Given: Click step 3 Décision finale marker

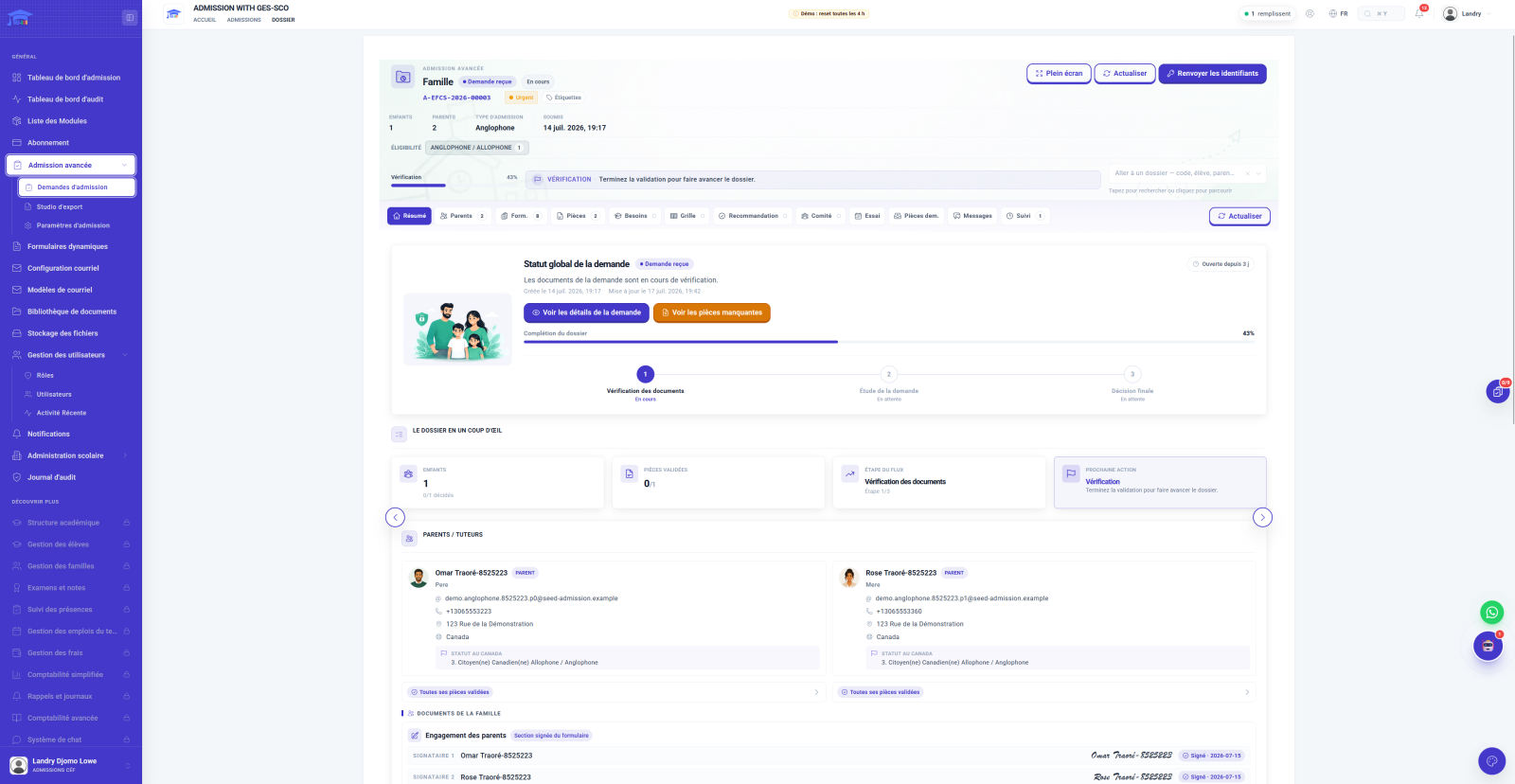Looking at the screenshot, I should pyautogui.click(x=1132, y=374).
